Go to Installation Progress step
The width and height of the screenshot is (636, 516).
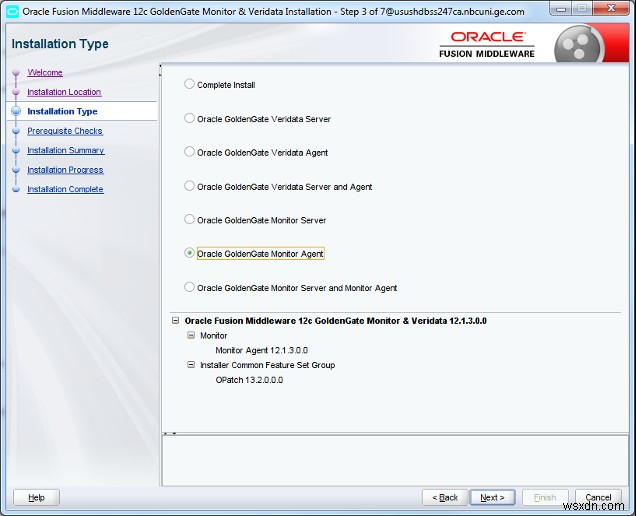pos(65,170)
